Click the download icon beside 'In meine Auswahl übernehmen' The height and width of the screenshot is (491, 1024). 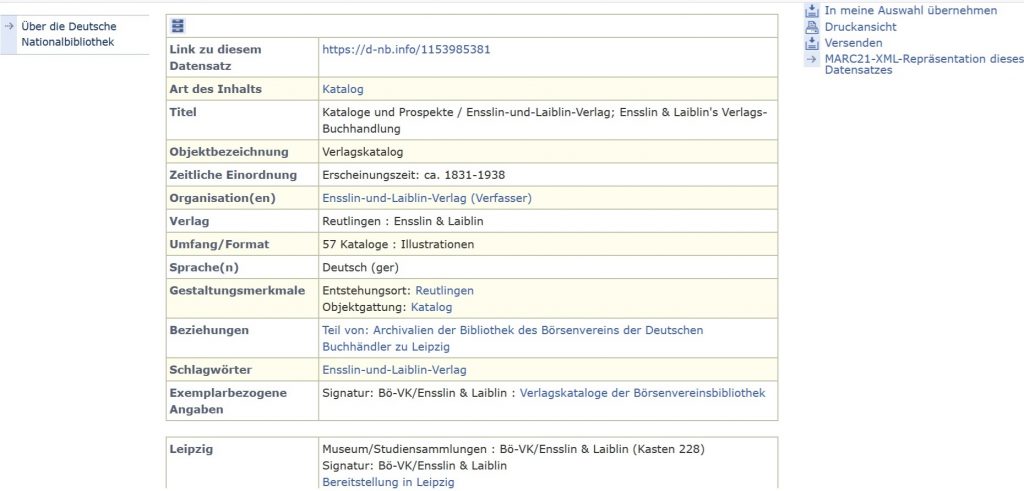coord(812,10)
